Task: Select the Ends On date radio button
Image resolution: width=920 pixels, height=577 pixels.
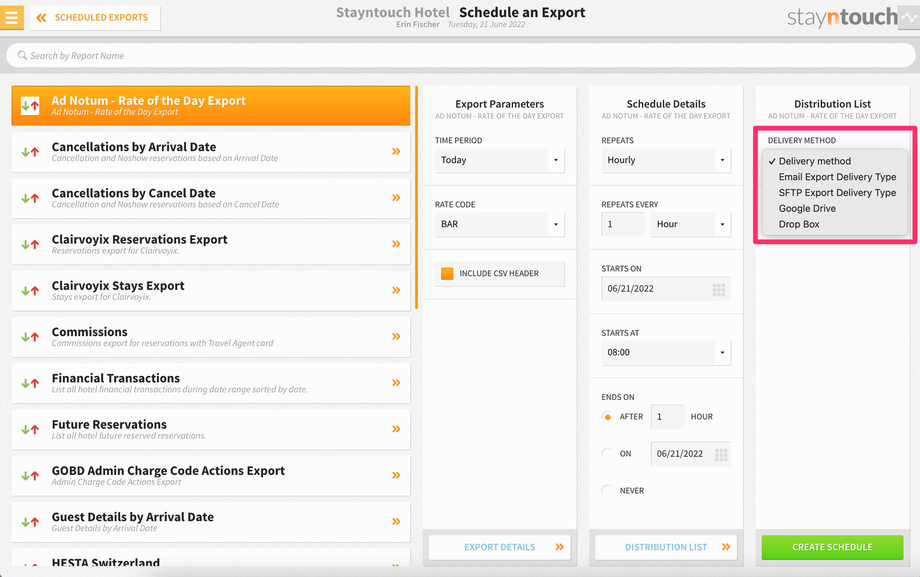Action: pos(607,454)
